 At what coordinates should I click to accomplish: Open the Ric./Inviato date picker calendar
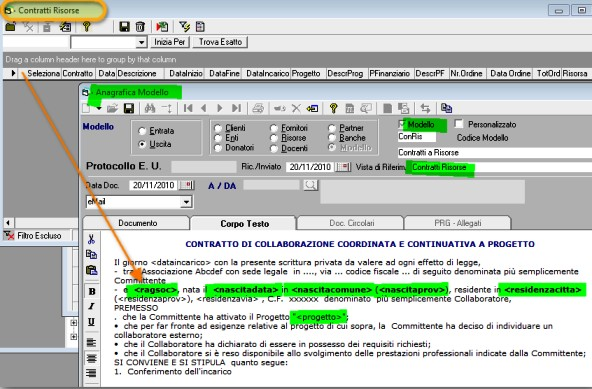coord(343,167)
